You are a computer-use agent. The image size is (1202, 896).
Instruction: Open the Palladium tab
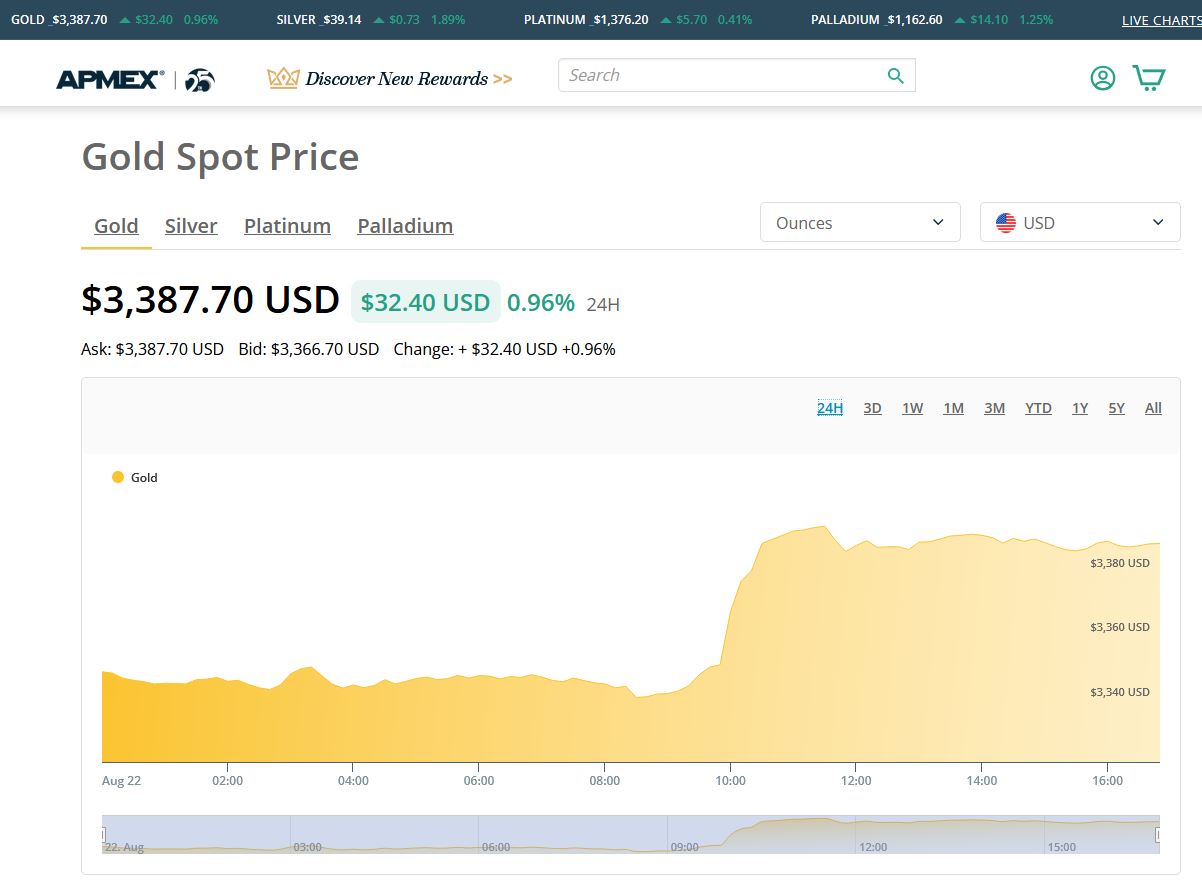[x=405, y=226]
